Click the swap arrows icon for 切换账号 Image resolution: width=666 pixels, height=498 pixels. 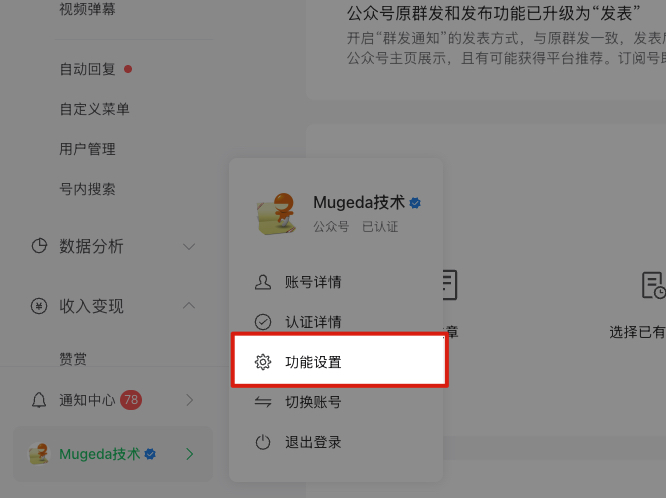pyautogui.click(x=262, y=402)
